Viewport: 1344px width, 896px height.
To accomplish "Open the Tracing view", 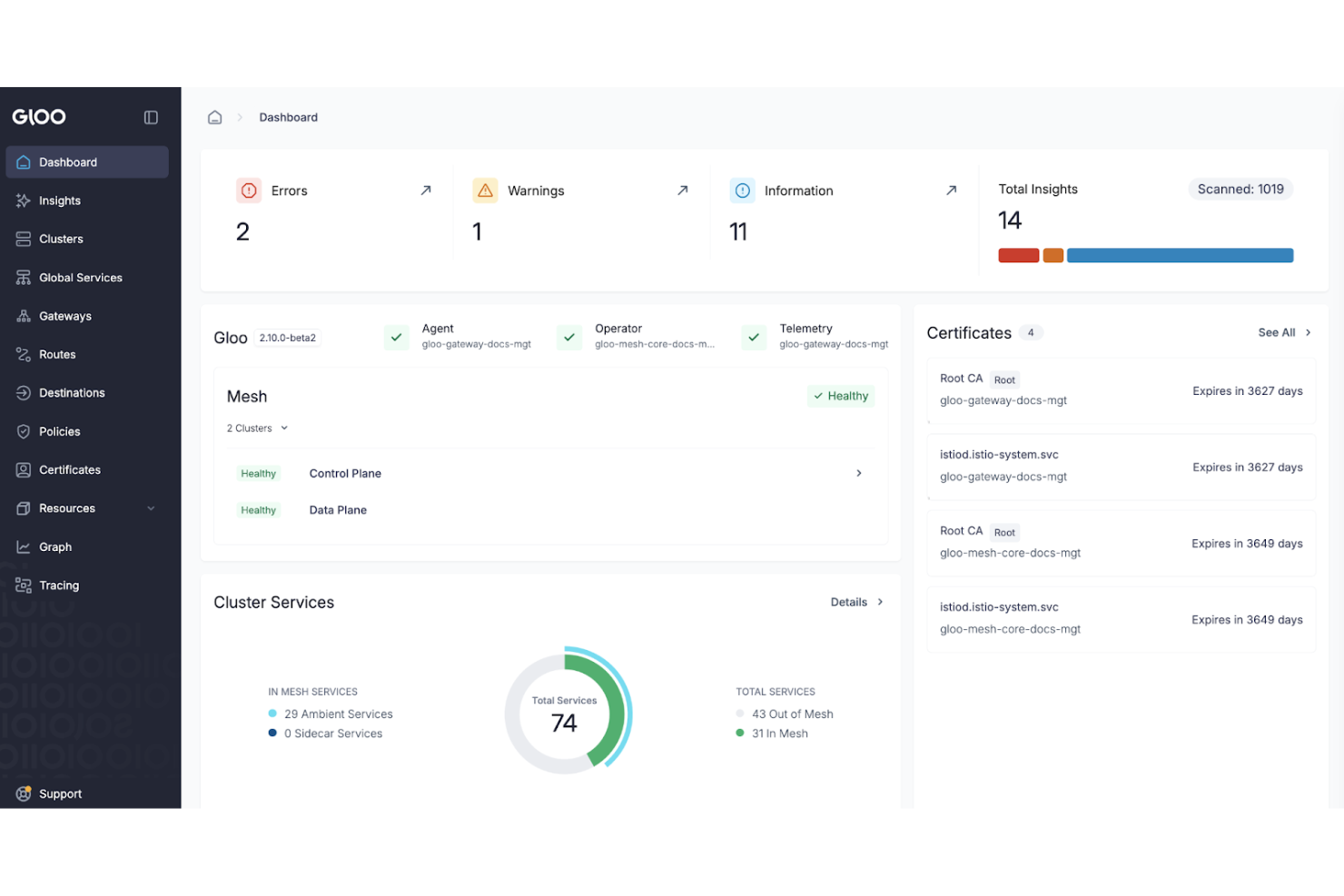I will (x=58, y=586).
